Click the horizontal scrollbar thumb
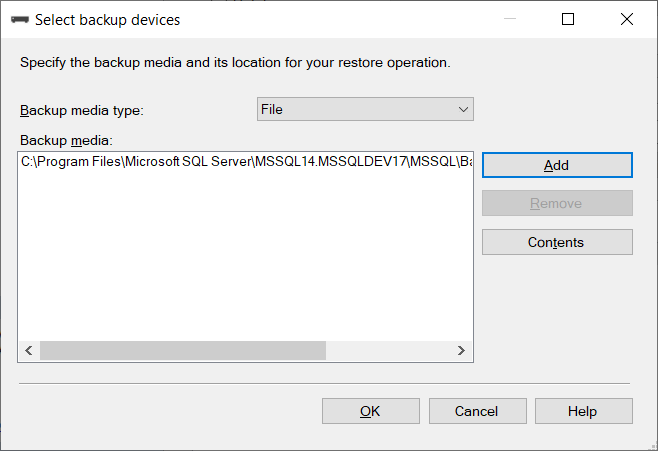Viewport: 658px width, 451px height. (183, 351)
